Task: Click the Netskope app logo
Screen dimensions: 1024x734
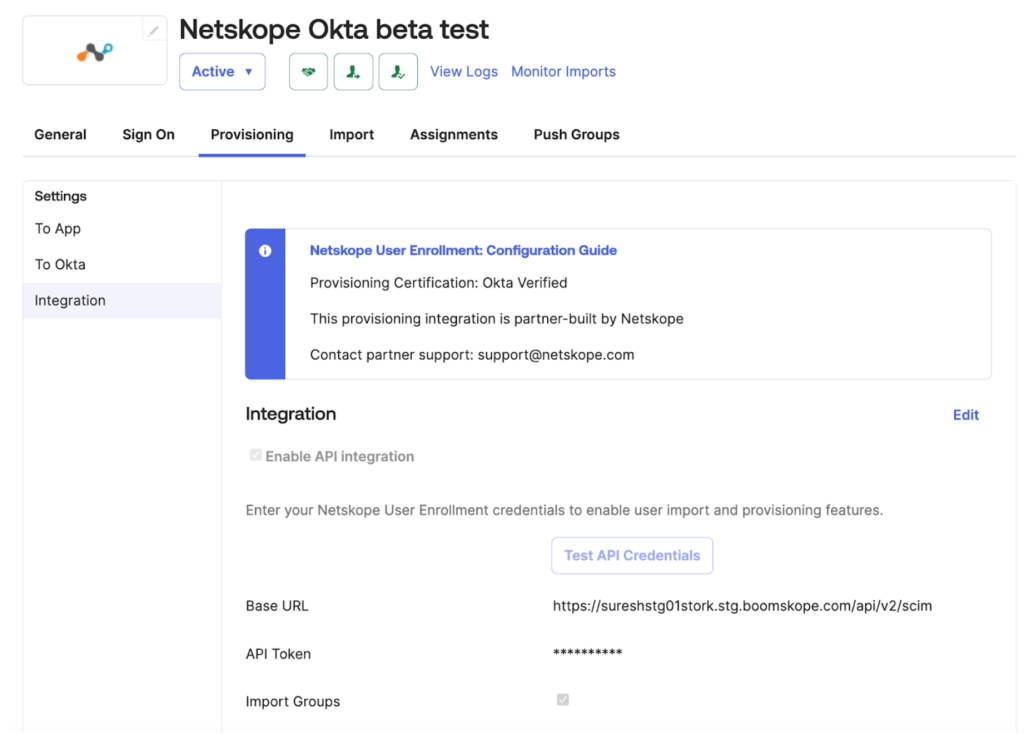Action: (95, 52)
